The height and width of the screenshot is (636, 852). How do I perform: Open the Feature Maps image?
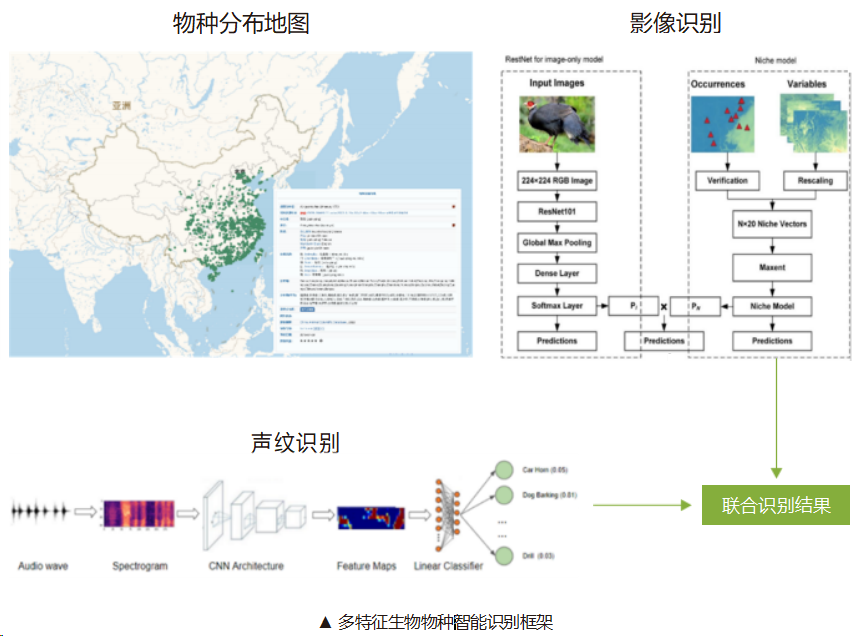pos(369,518)
